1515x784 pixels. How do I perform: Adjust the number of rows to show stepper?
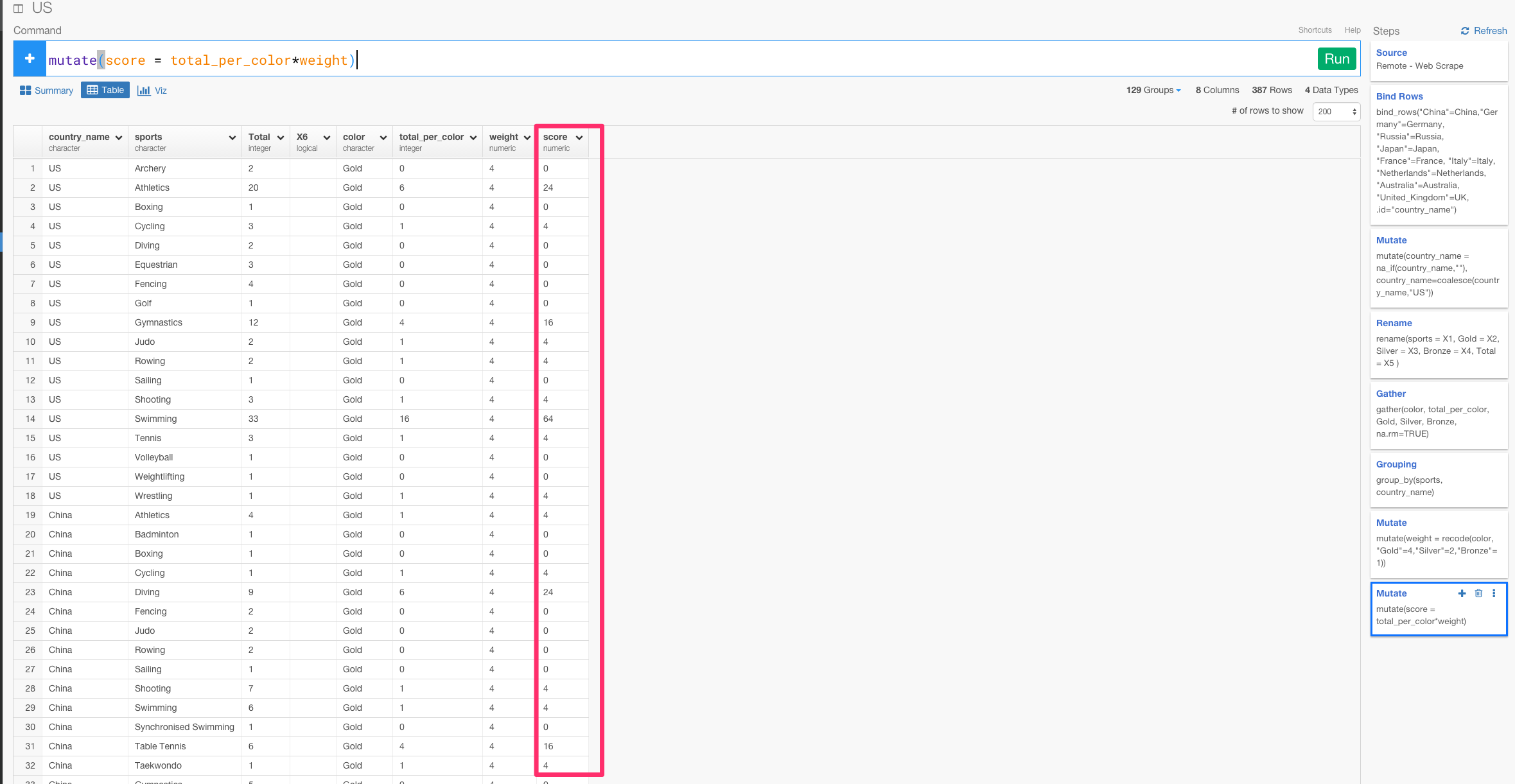point(1354,112)
